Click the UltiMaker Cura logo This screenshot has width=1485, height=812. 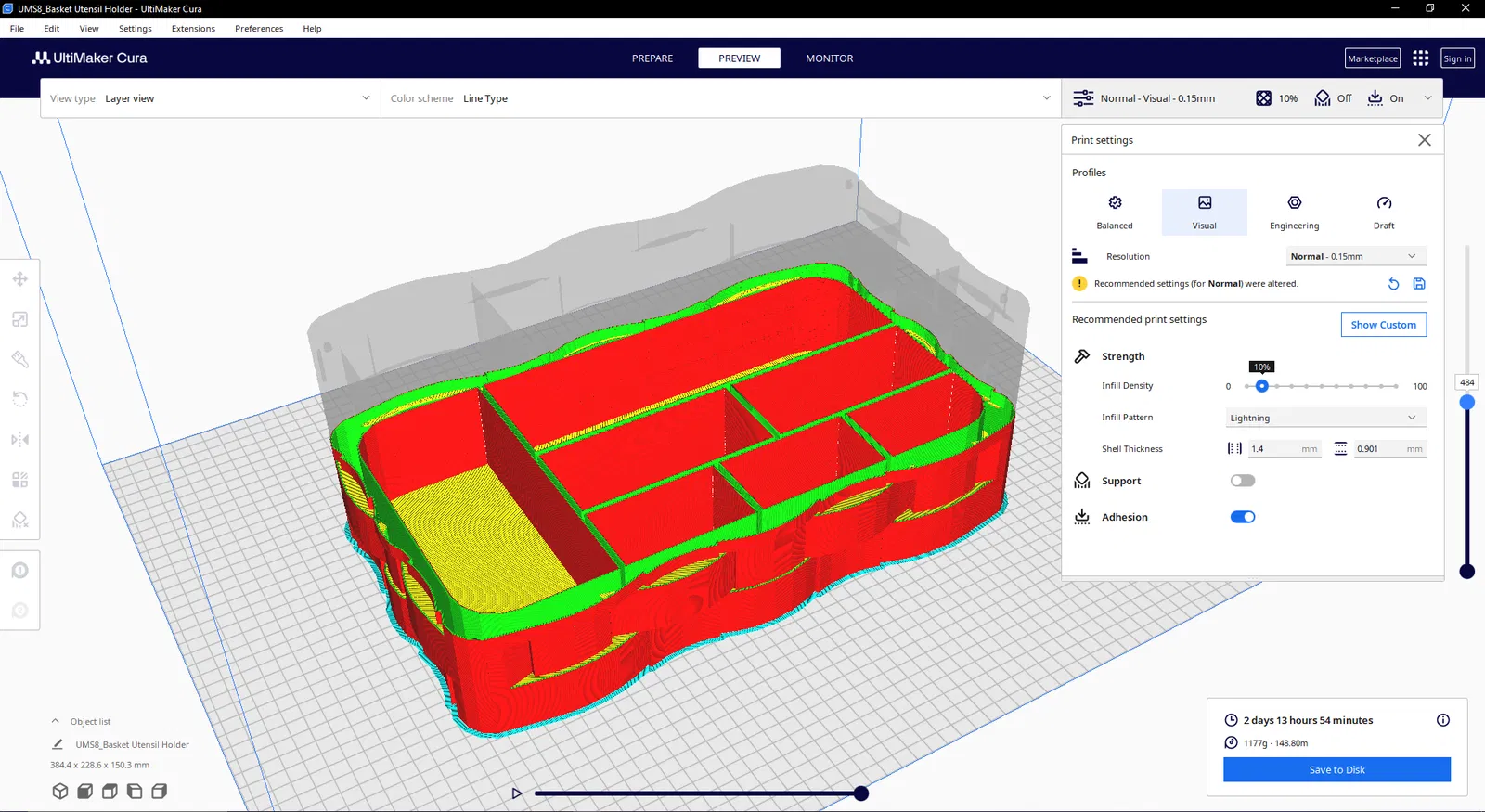(90, 58)
